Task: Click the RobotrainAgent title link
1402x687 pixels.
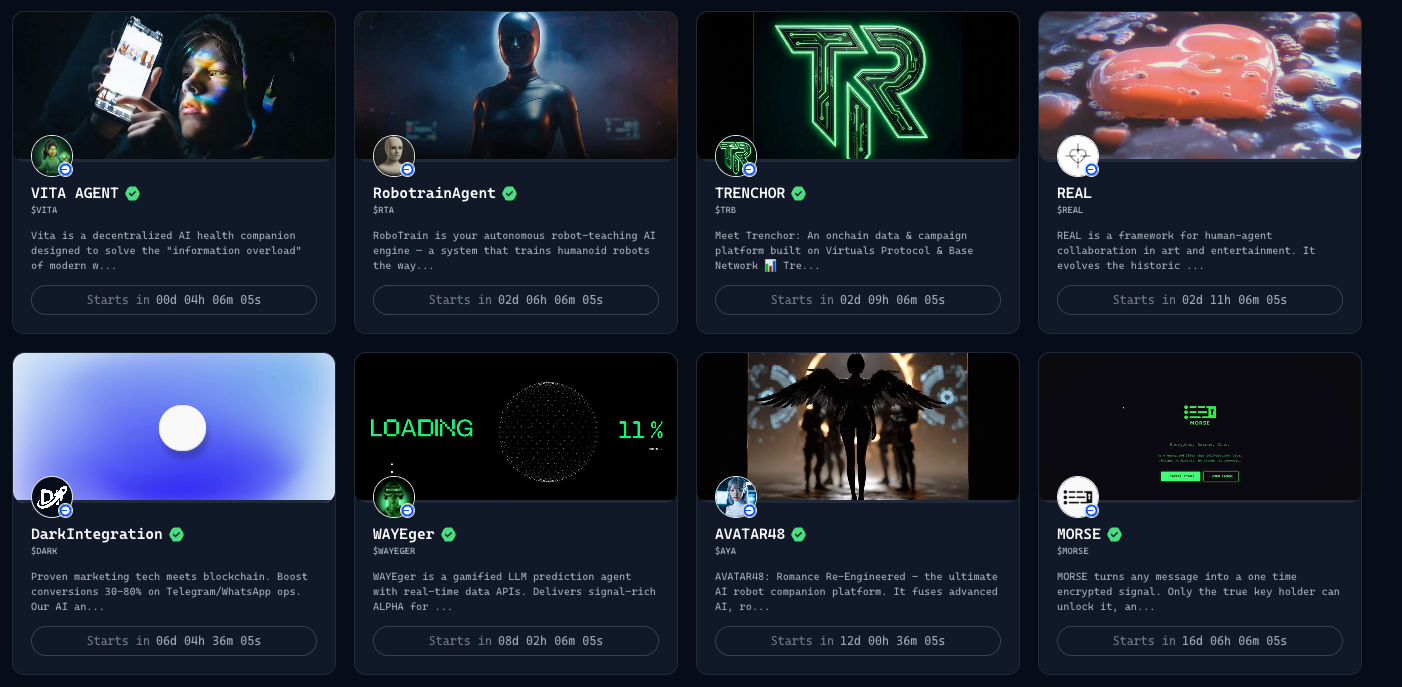Action: (434, 193)
